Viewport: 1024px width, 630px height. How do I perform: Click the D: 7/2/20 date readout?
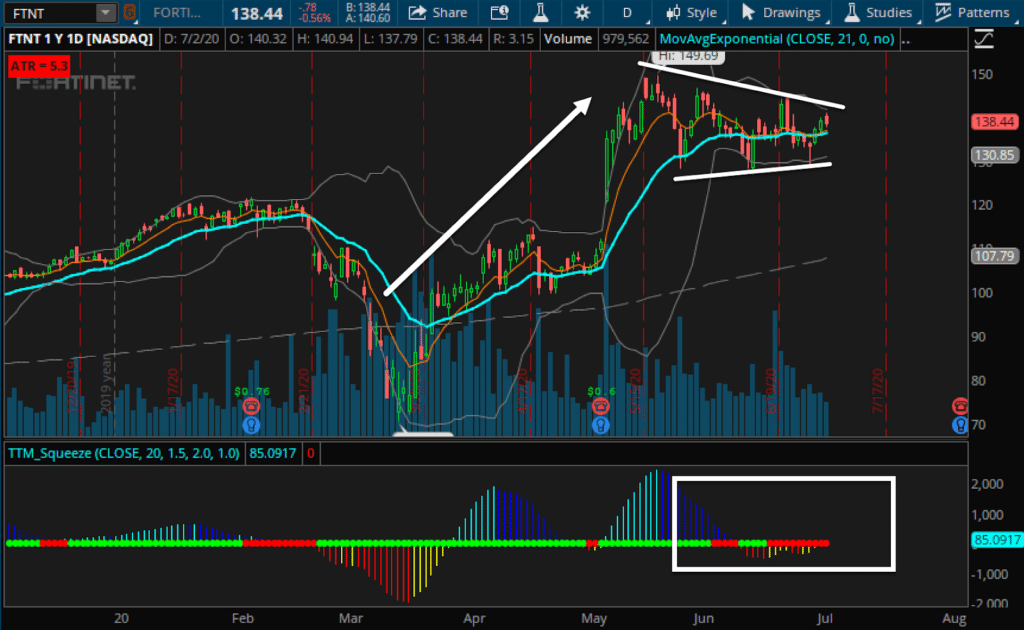click(x=191, y=39)
